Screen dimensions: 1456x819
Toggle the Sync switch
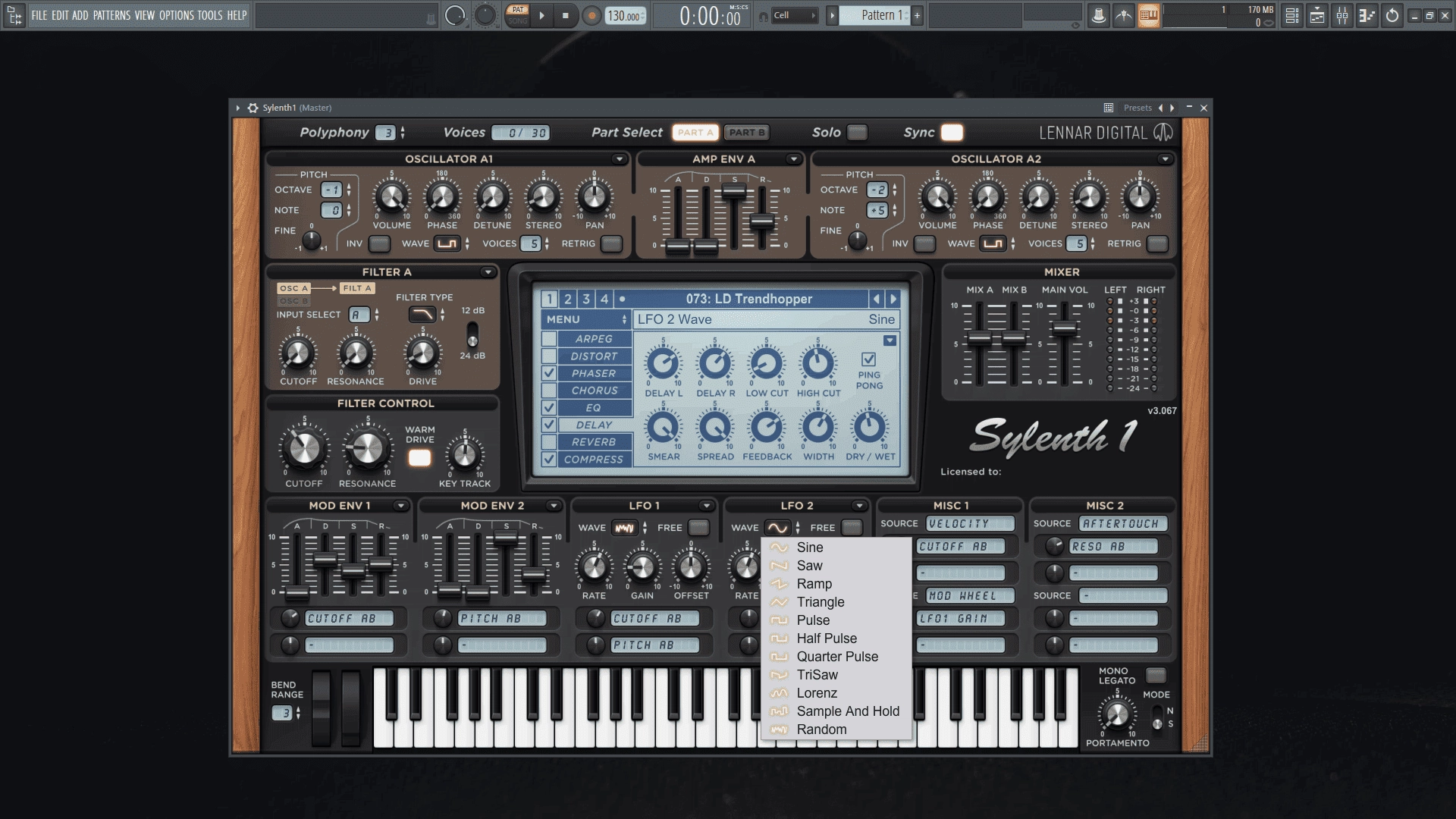[x=952, y=133]
